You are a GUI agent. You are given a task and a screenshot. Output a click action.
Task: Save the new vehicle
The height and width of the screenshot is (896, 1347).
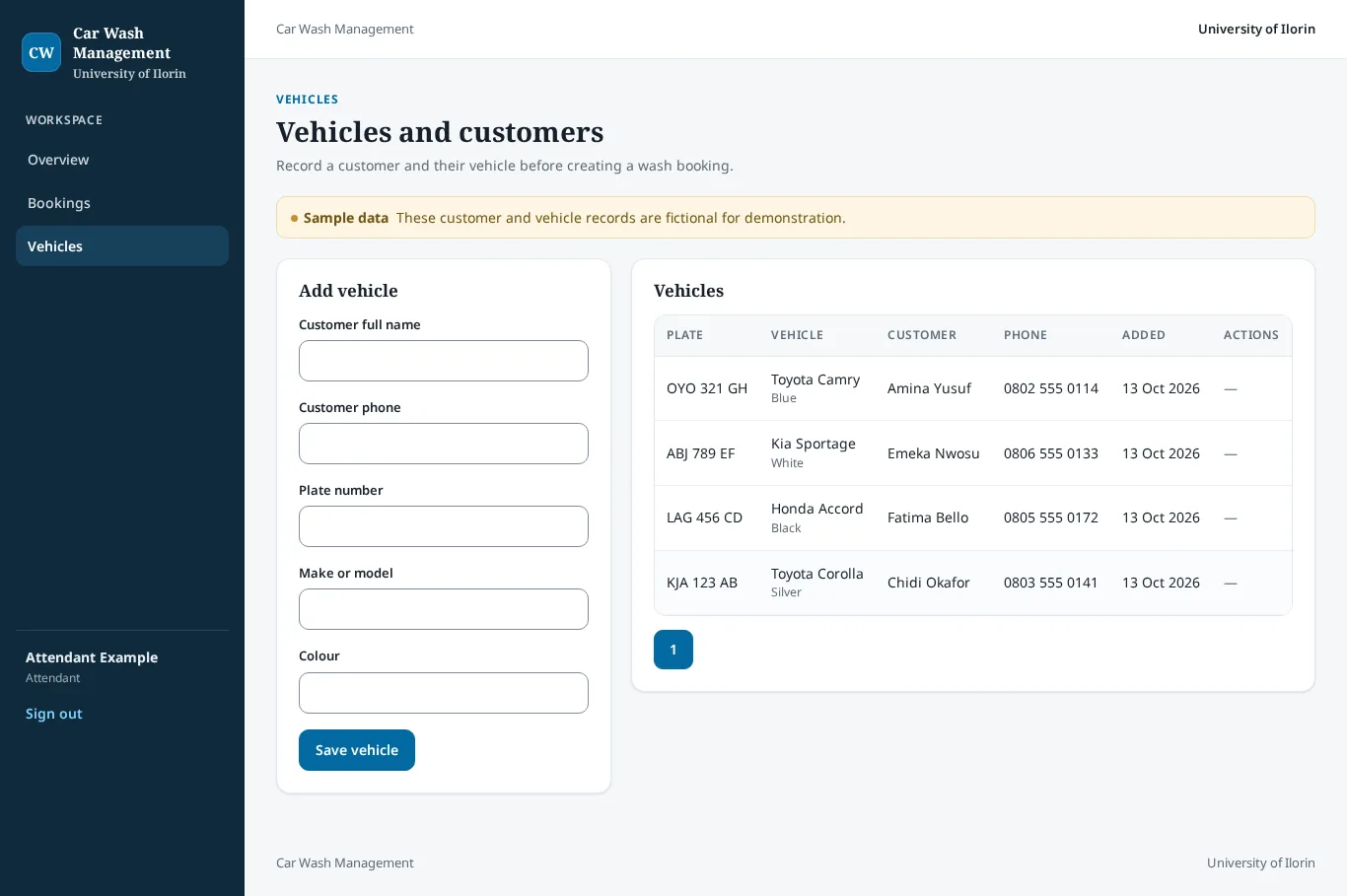click(x=357, y=750)
